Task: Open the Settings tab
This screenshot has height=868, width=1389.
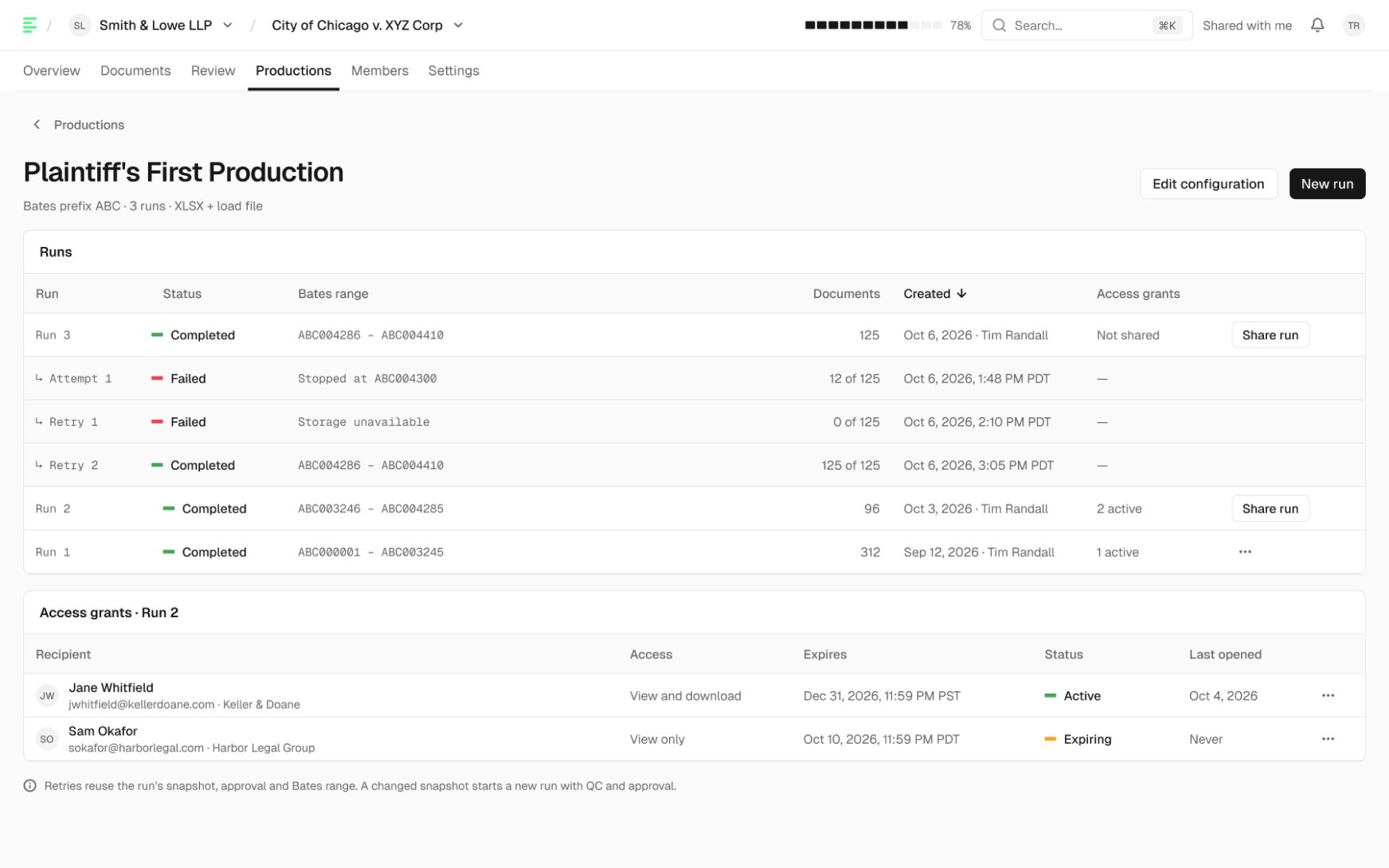Action: pyautogui.click(x=454, y=71)
